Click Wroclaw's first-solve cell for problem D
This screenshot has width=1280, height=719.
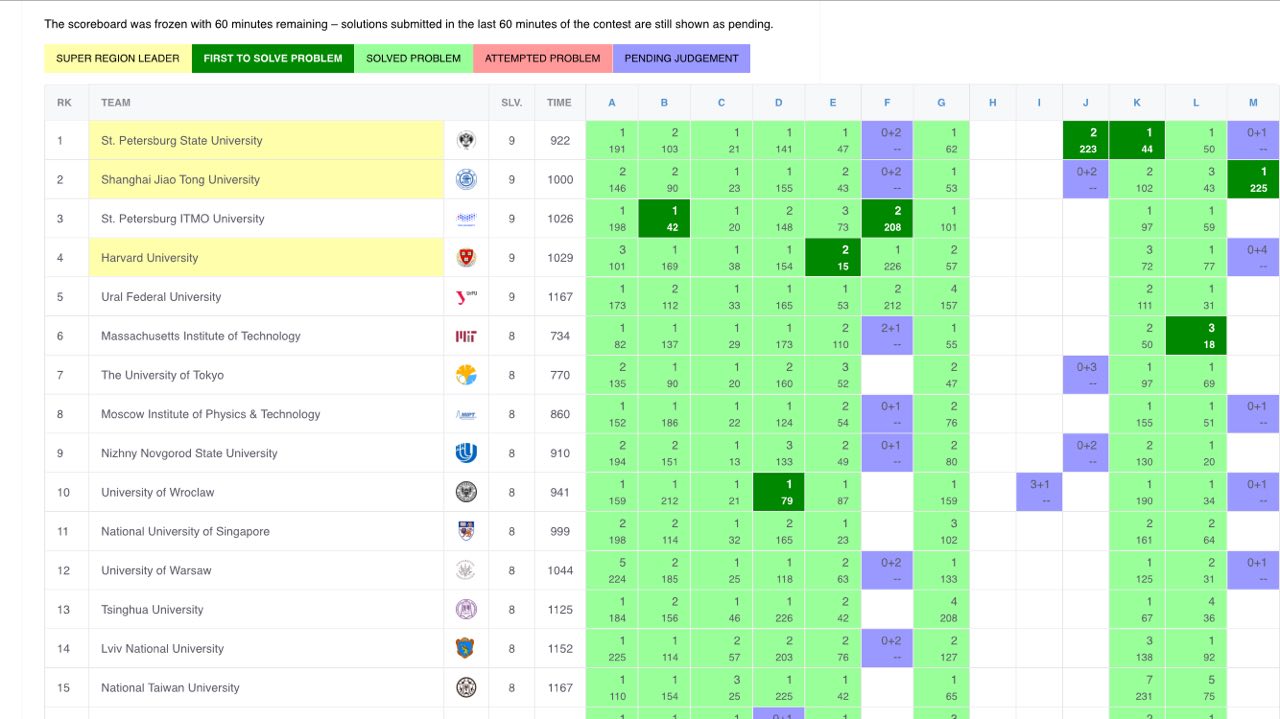pyautogui.click(x=779, y=492)
